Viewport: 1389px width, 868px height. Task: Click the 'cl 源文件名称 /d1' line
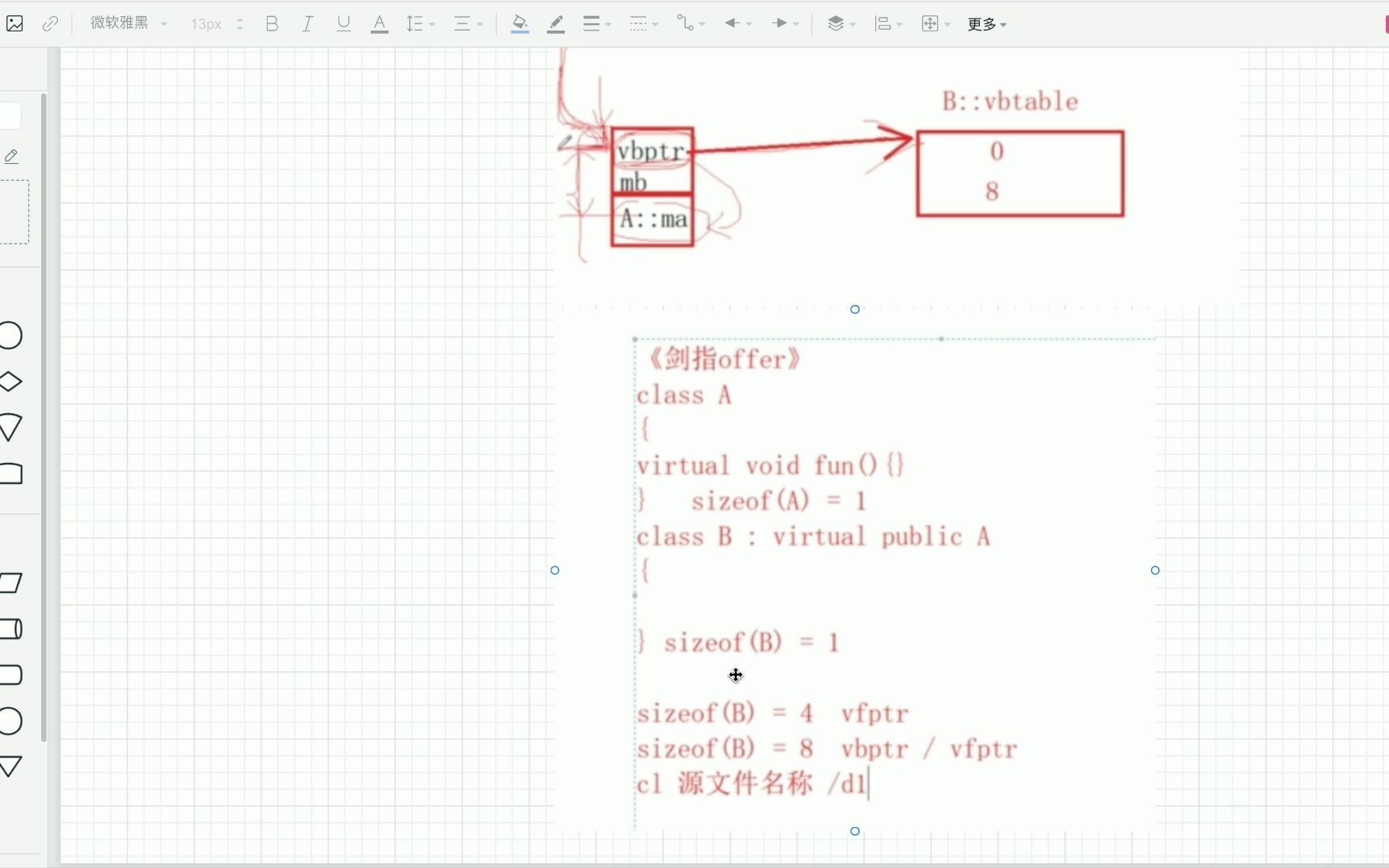coord(752,783)
